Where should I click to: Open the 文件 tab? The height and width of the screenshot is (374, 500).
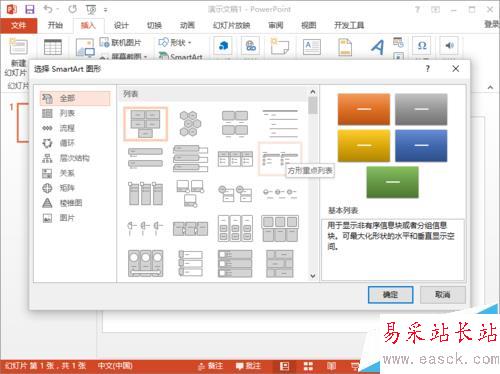point(18,25)
